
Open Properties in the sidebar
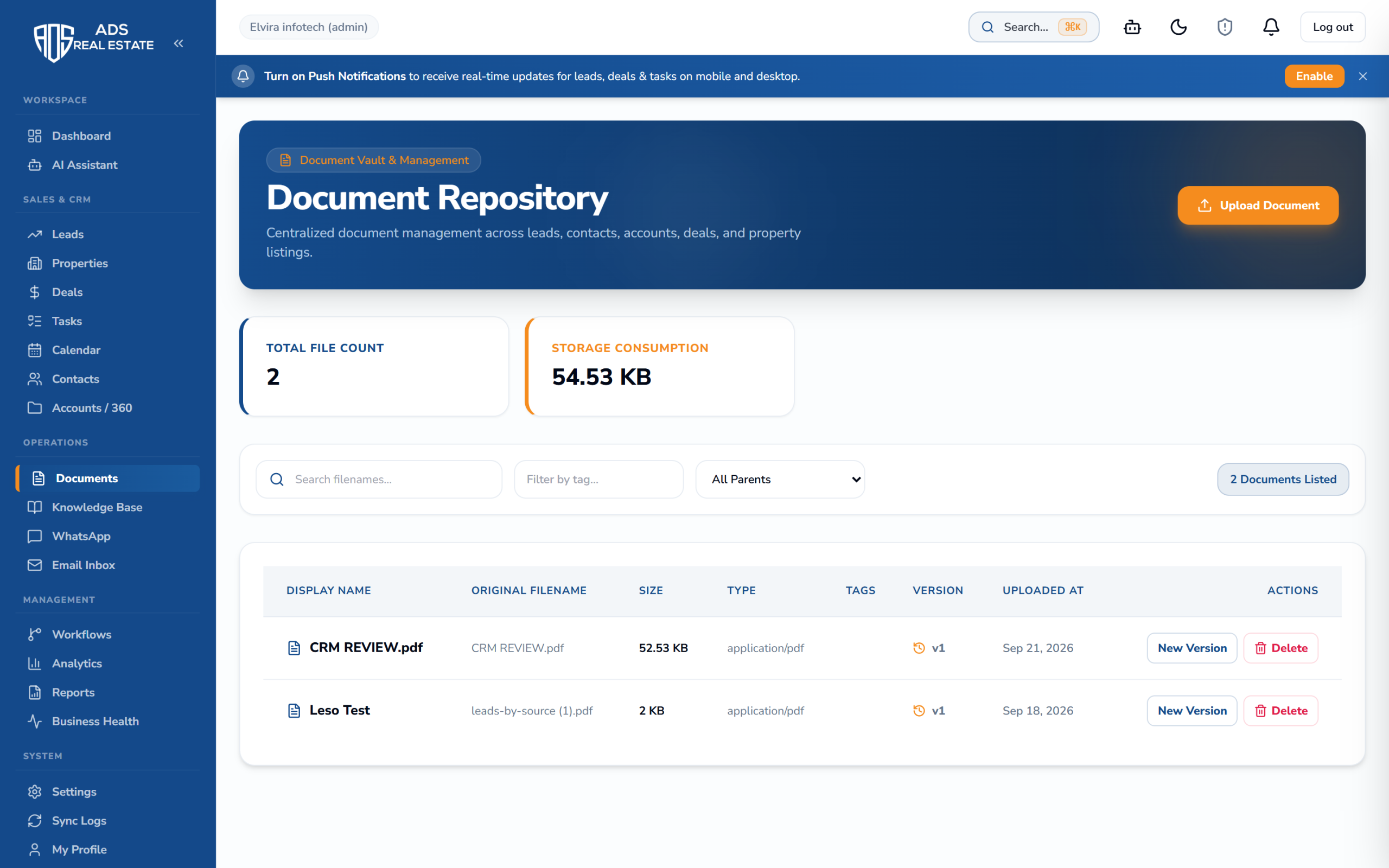point(107,264)
